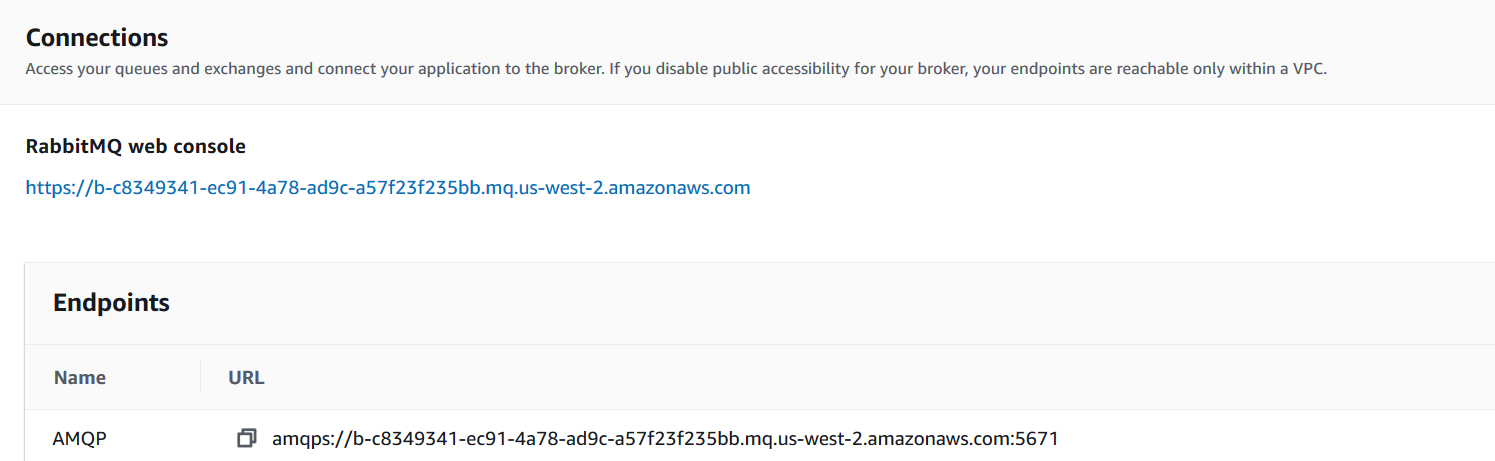This screenshot has width=1495, height=461.
Task: Click the Connections section heading
Action: pos(97,38)
